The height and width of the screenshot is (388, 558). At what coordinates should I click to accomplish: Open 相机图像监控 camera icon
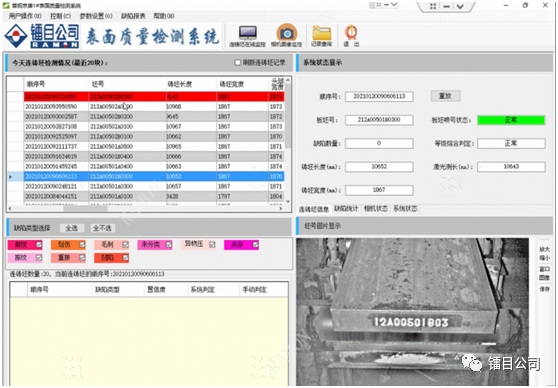coord(286,35)
